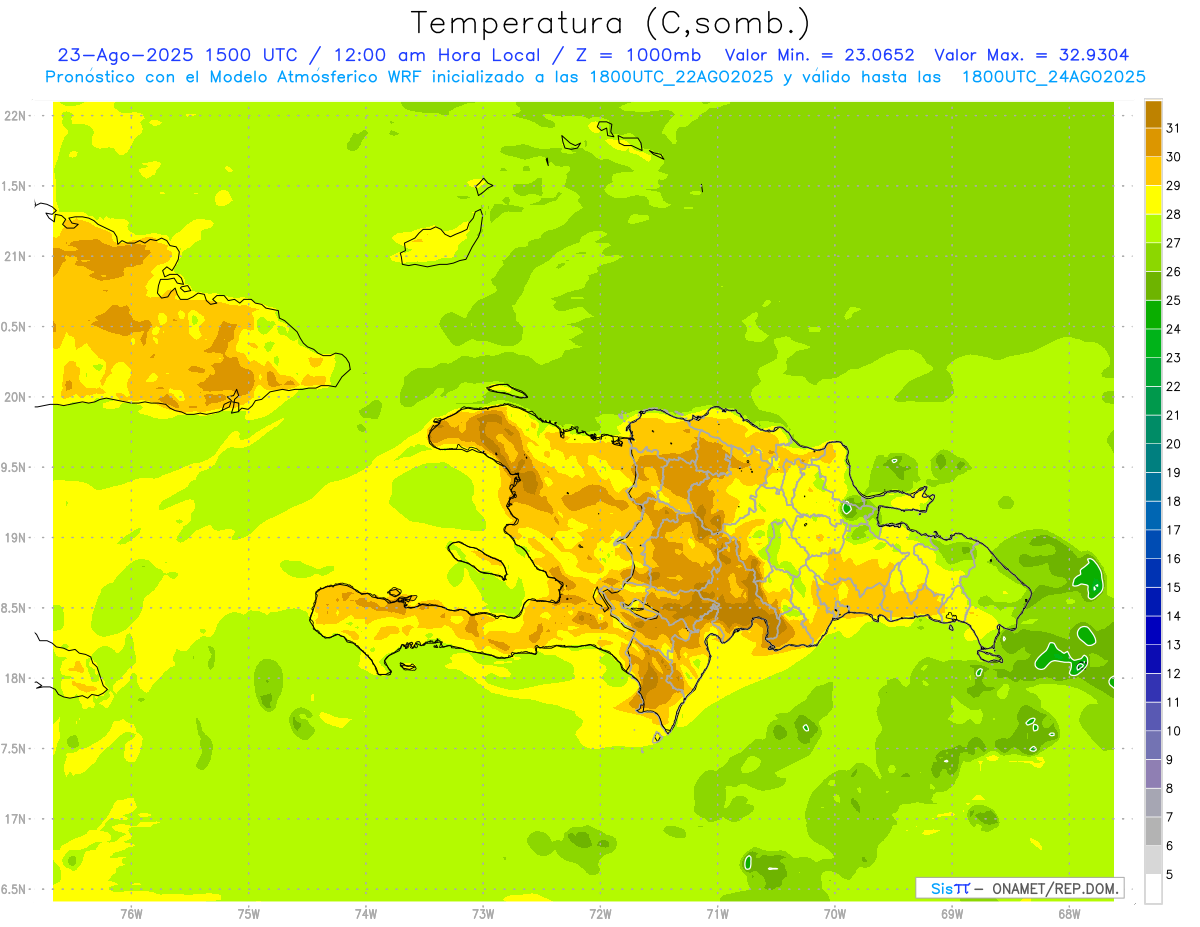This screenshot has height=927, width=1200.
Task: Click the colorbar label '14'
Action: pyautogui.click(x=1174, y=616)
